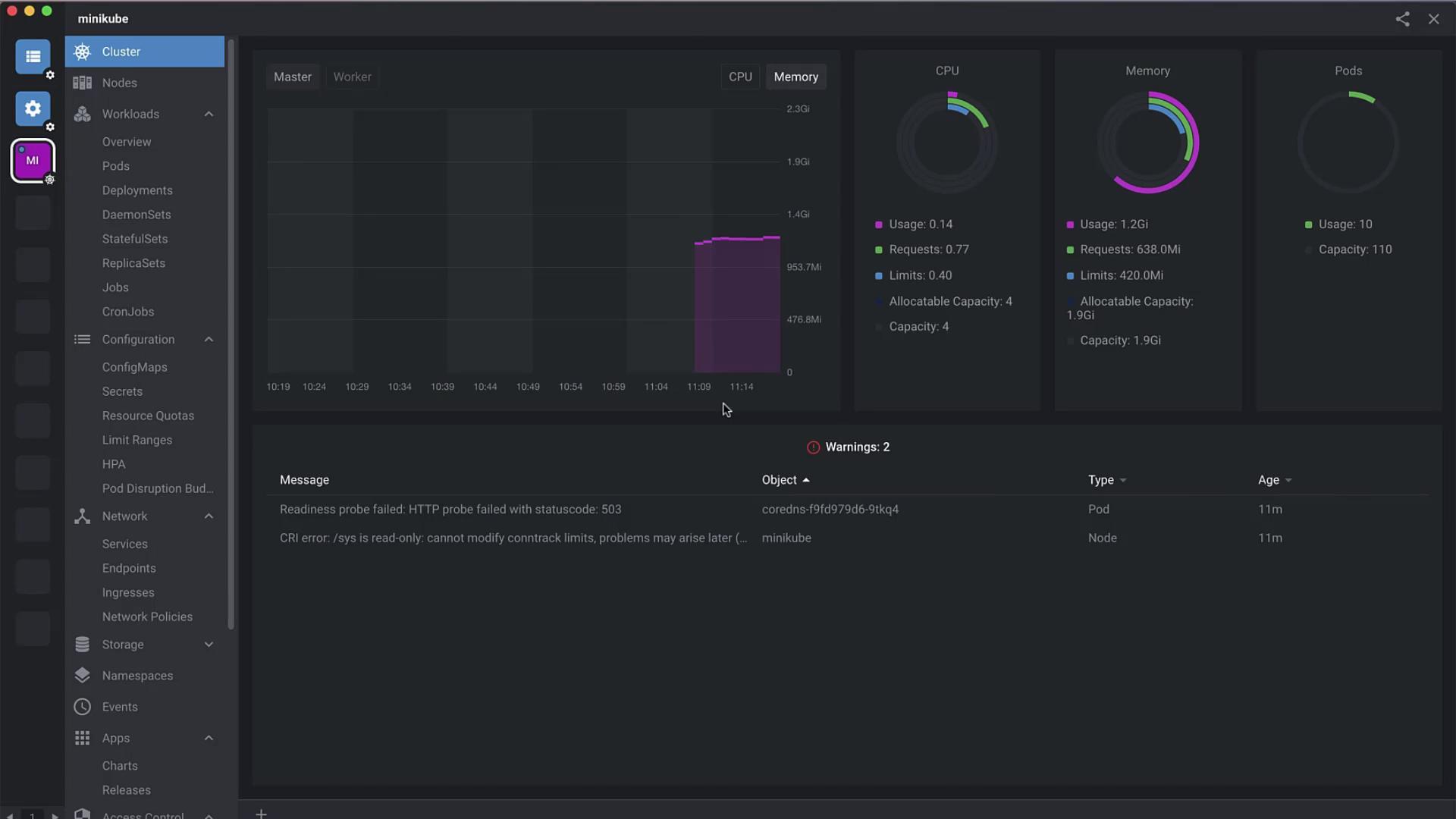Go to the Deployments page
Screen dimensions: 1456x819
[x=137, y=190]
